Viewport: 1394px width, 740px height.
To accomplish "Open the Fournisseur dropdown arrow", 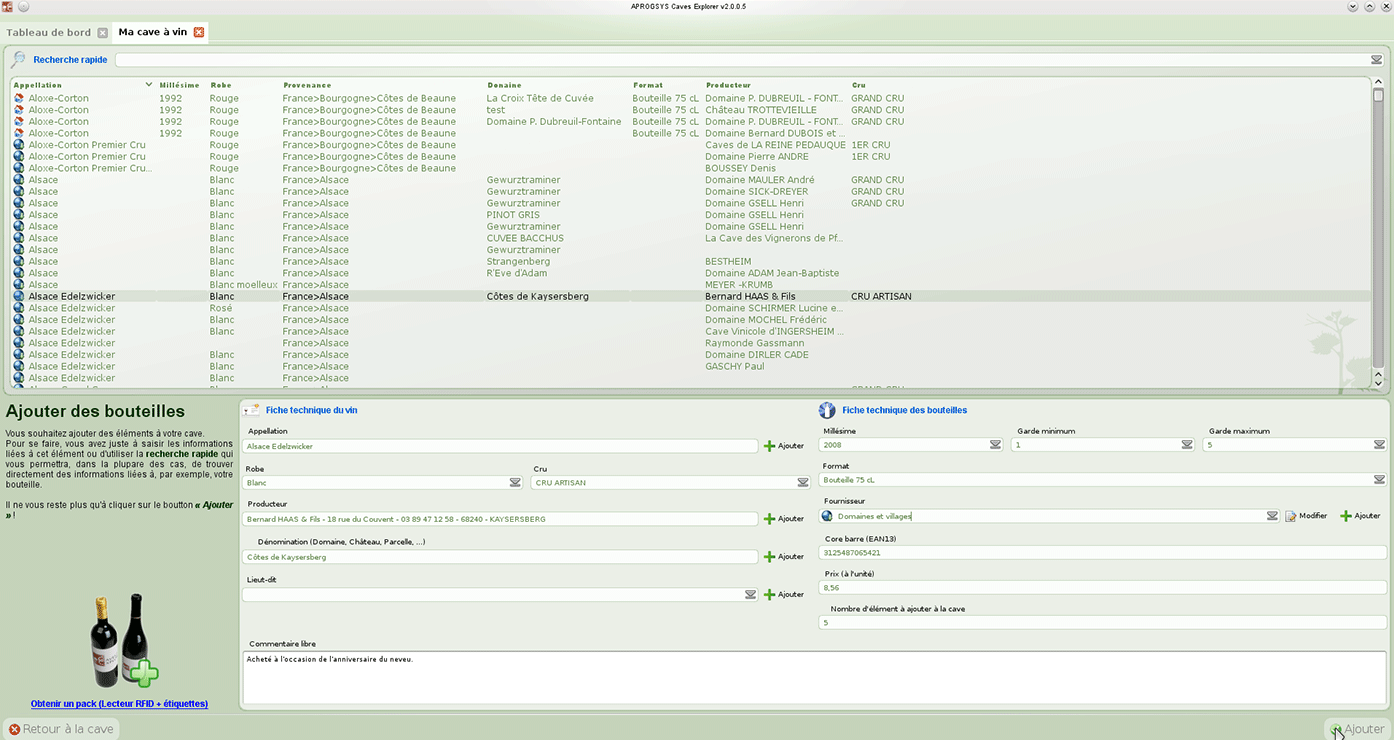I will (1272, 517).
